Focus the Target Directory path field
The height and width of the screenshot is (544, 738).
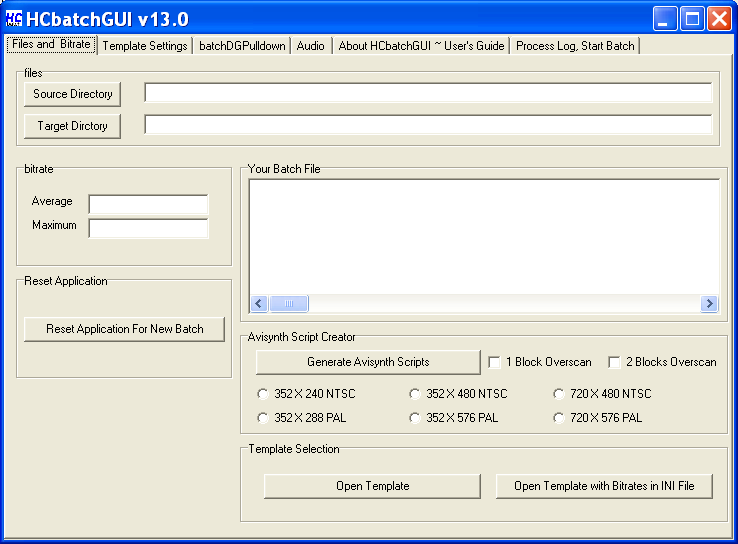point(428,125)
